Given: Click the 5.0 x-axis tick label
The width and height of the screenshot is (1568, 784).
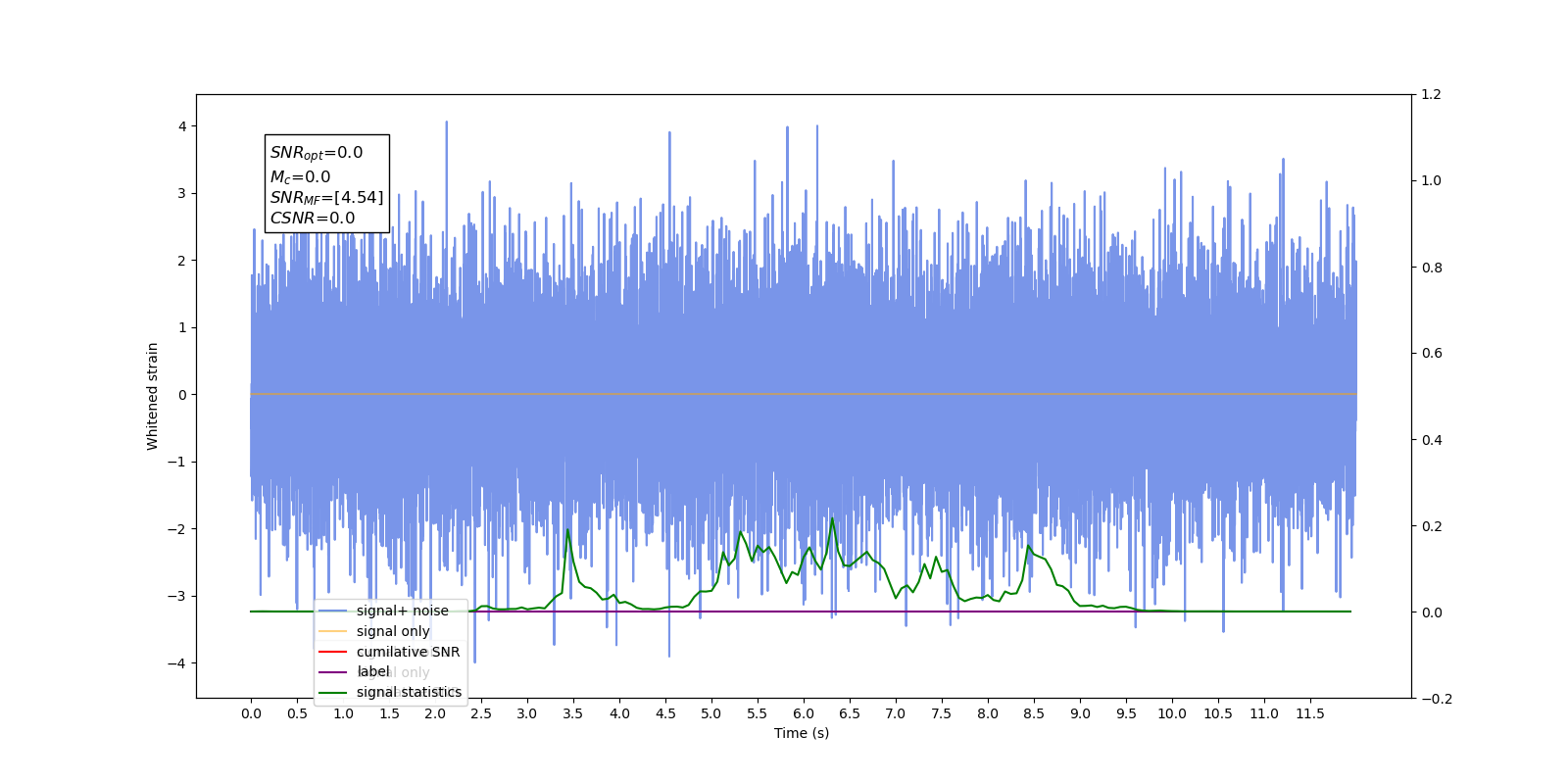Looking at the screenshot, I should 711,713.
